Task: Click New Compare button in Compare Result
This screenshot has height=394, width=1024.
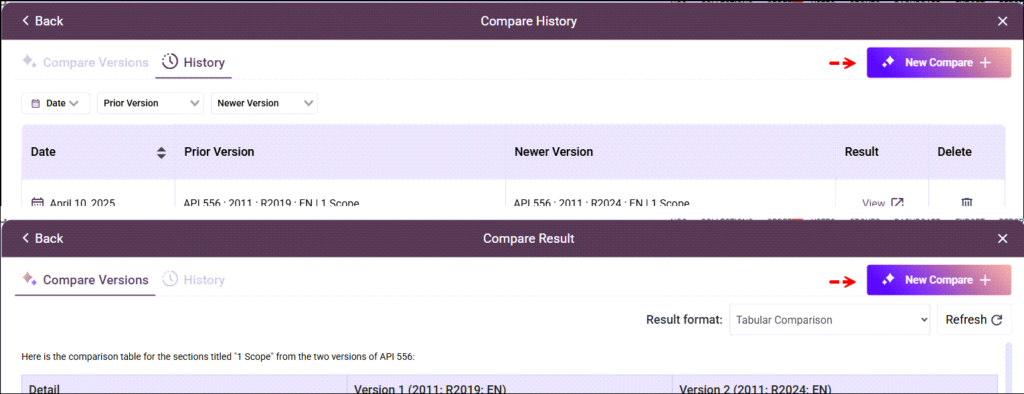Action: click(x=938, y=280)
